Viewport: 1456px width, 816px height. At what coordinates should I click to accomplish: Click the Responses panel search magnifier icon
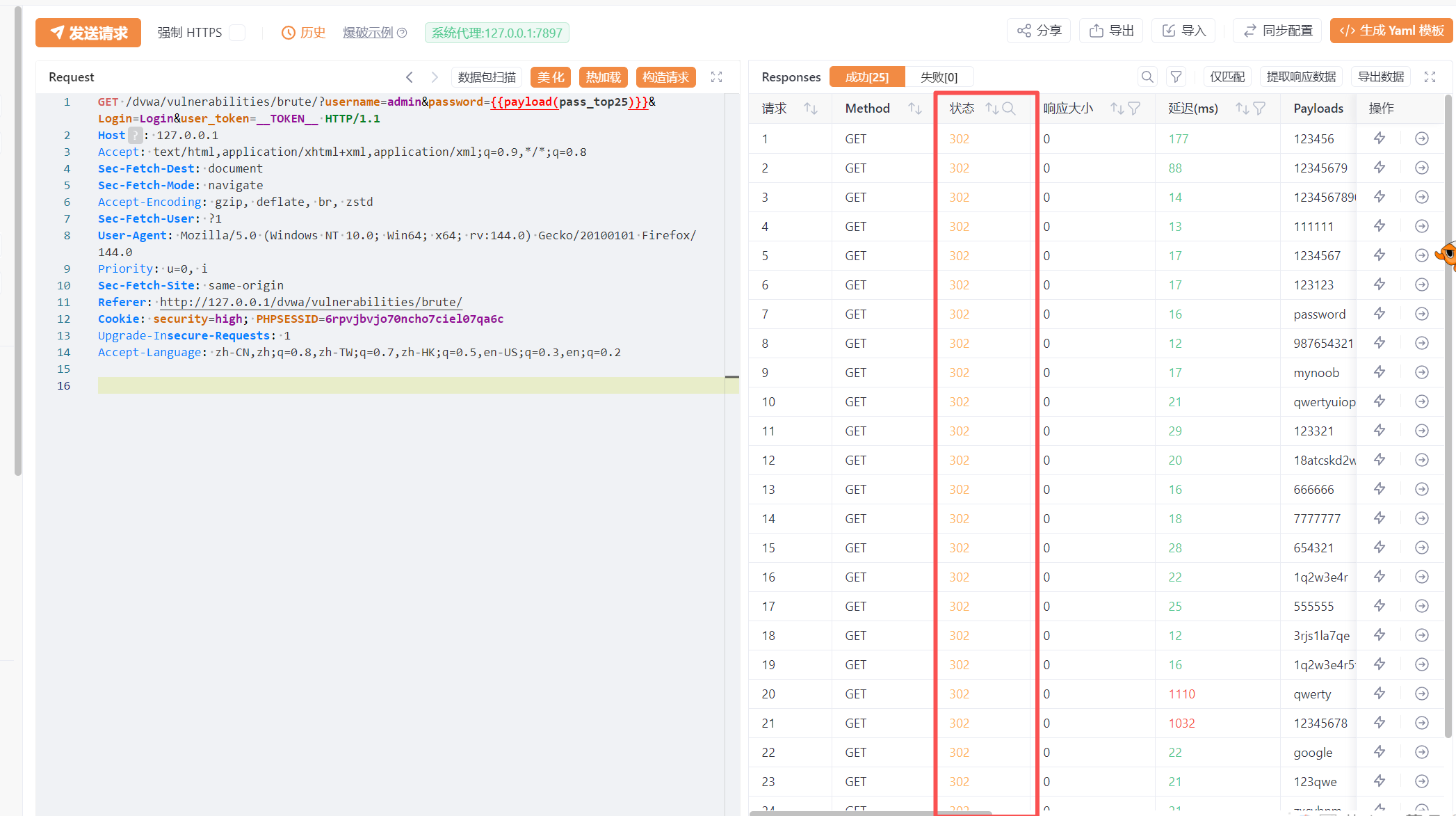(1147, 77)
